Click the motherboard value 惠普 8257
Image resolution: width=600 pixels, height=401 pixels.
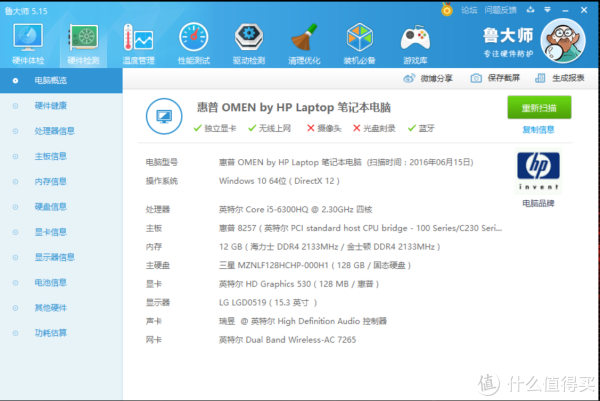(360, 228)
